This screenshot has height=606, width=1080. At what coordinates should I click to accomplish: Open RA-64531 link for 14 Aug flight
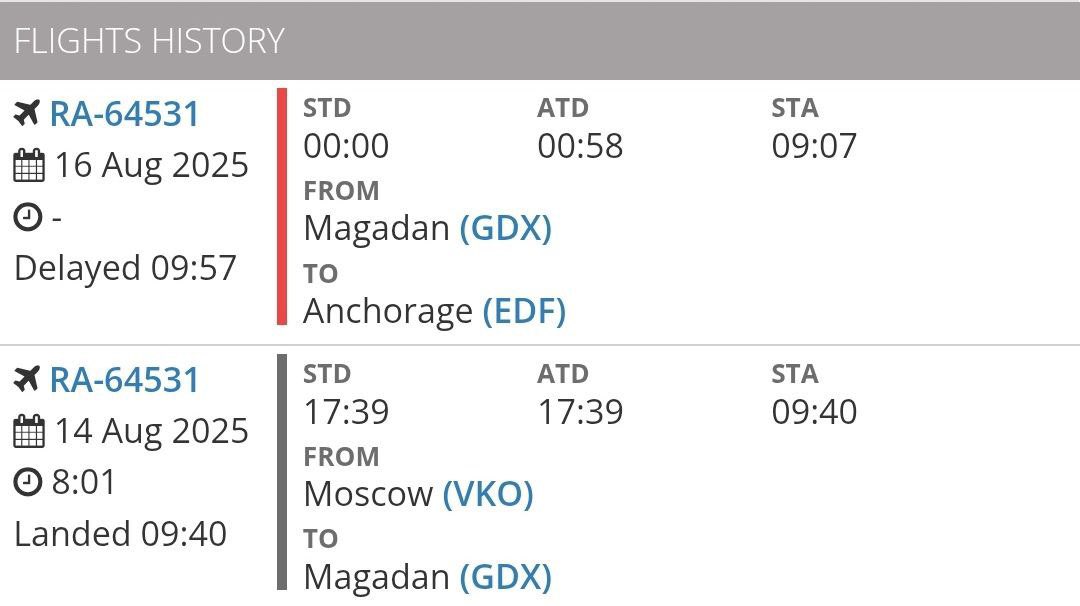[124, 379]
